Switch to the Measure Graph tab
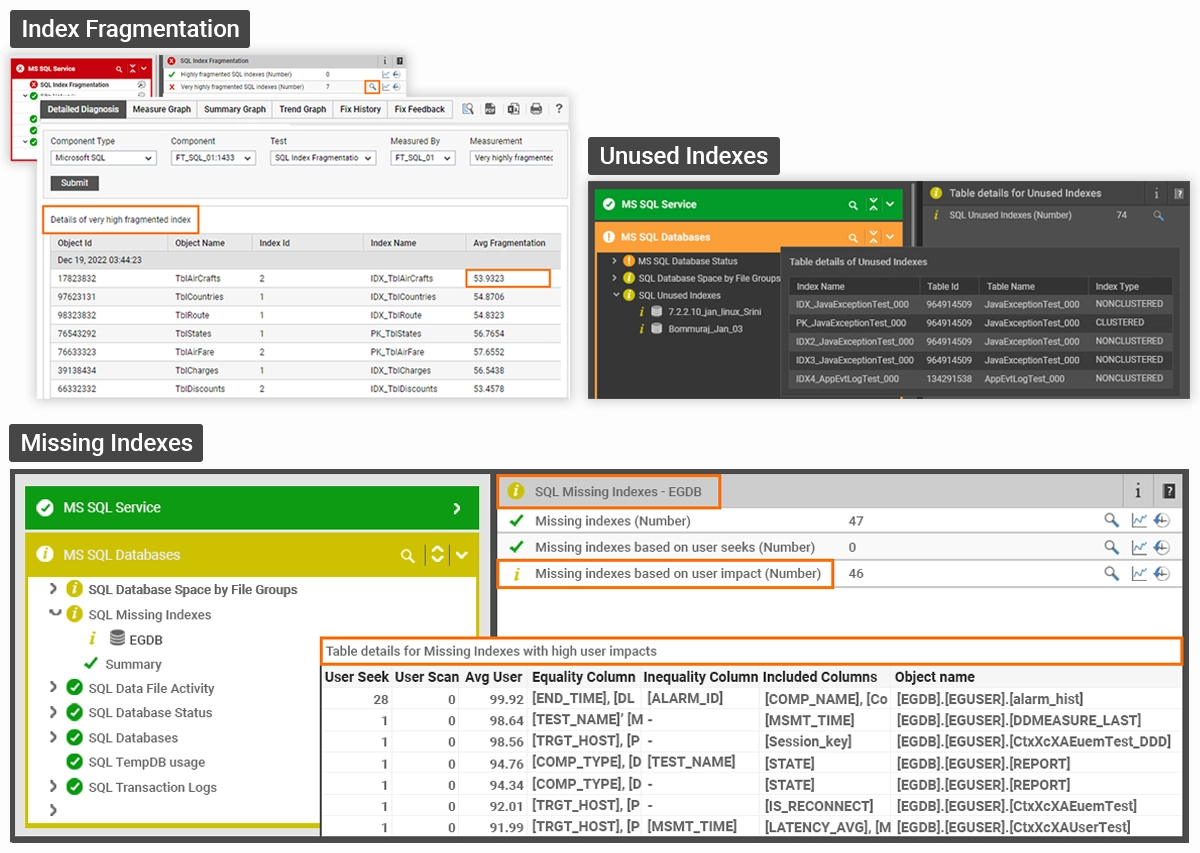The width and height of the screenshot is (1200, 853). click(x=161, y=109)
